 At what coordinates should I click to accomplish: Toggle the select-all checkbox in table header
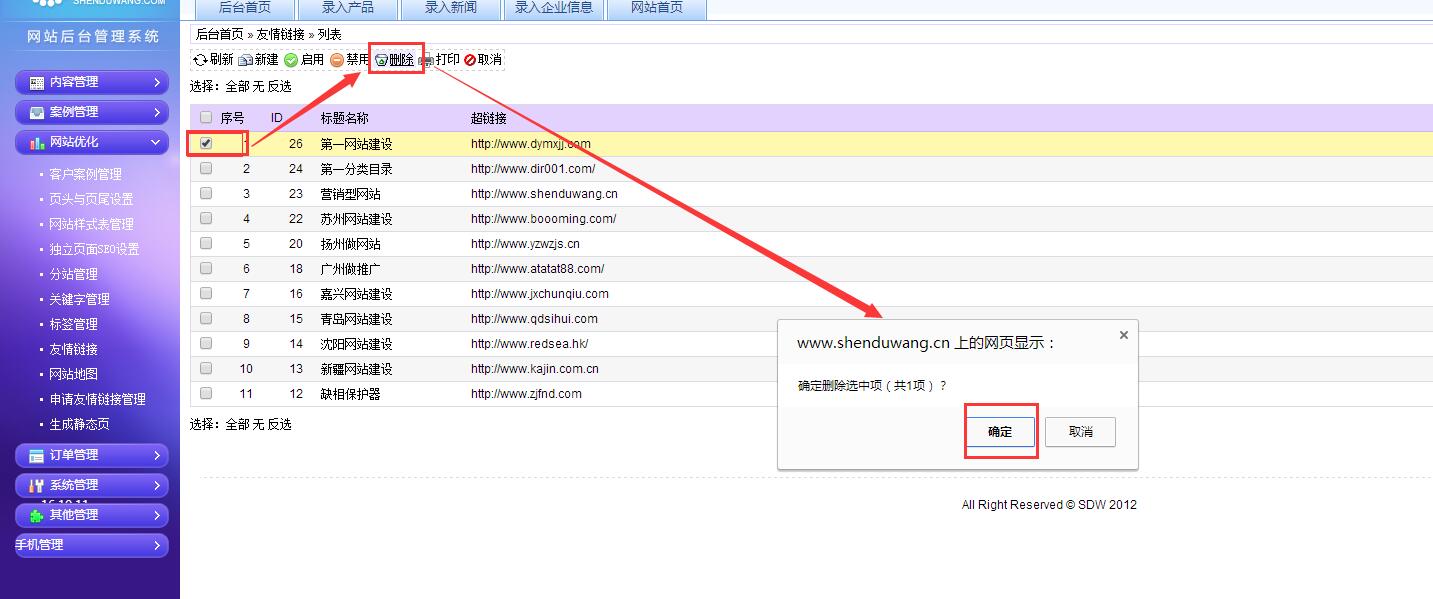(206, 117)
